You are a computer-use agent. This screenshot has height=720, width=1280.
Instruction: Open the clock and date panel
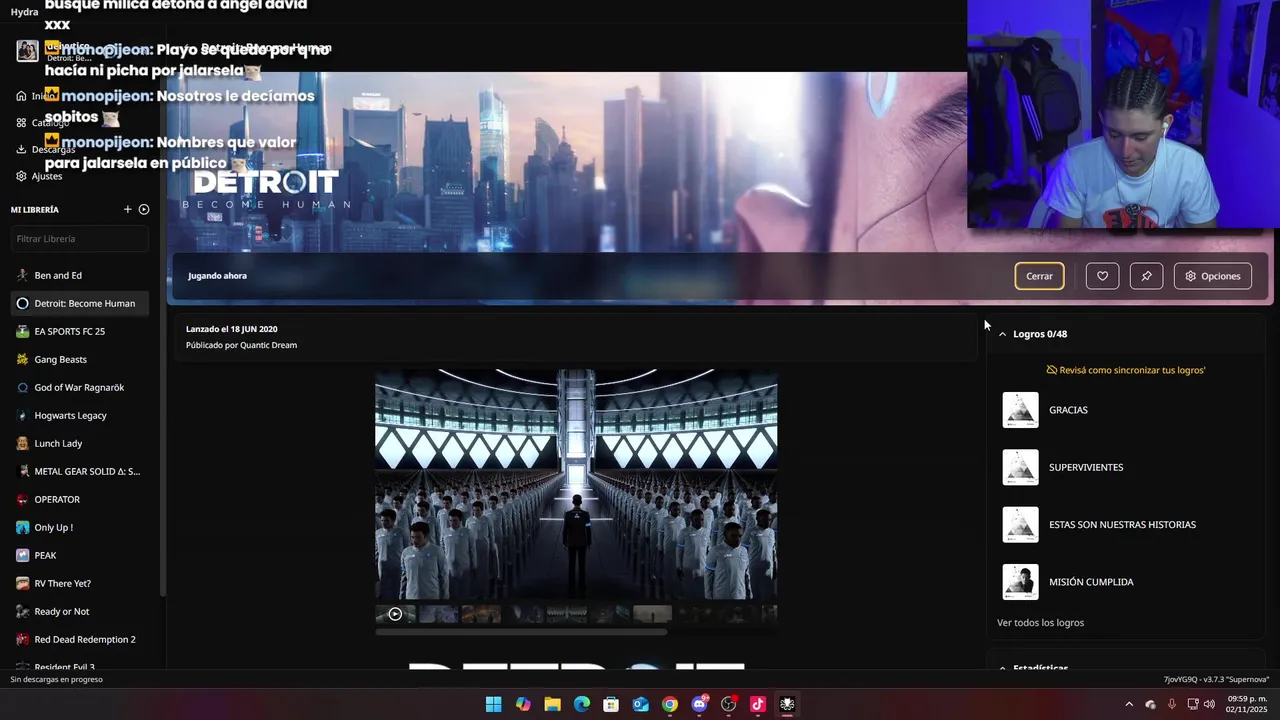point(1247,704)
